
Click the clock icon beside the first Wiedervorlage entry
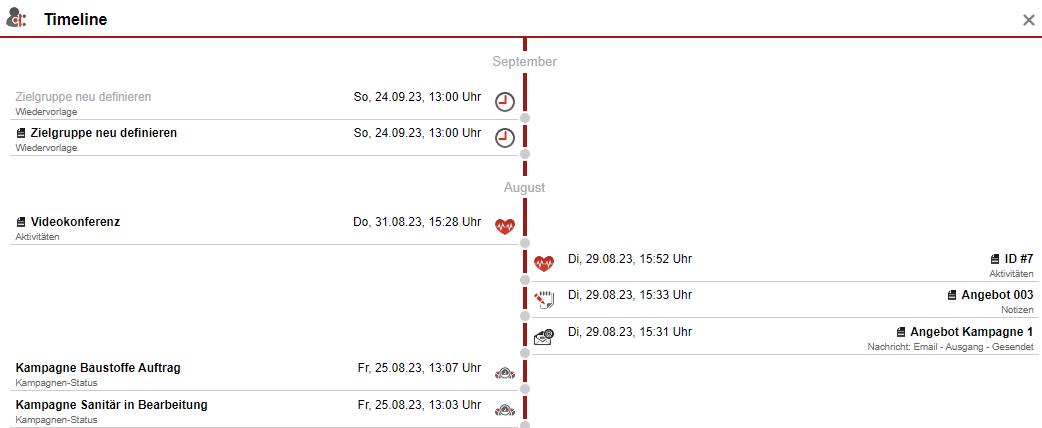pos(505,102)
